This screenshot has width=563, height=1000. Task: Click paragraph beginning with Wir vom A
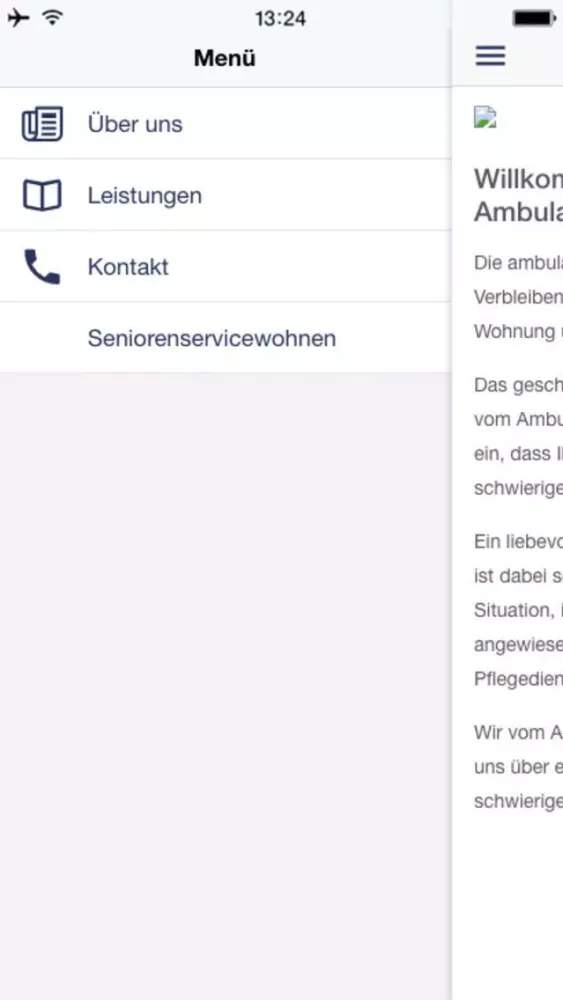tap(518, 767)
